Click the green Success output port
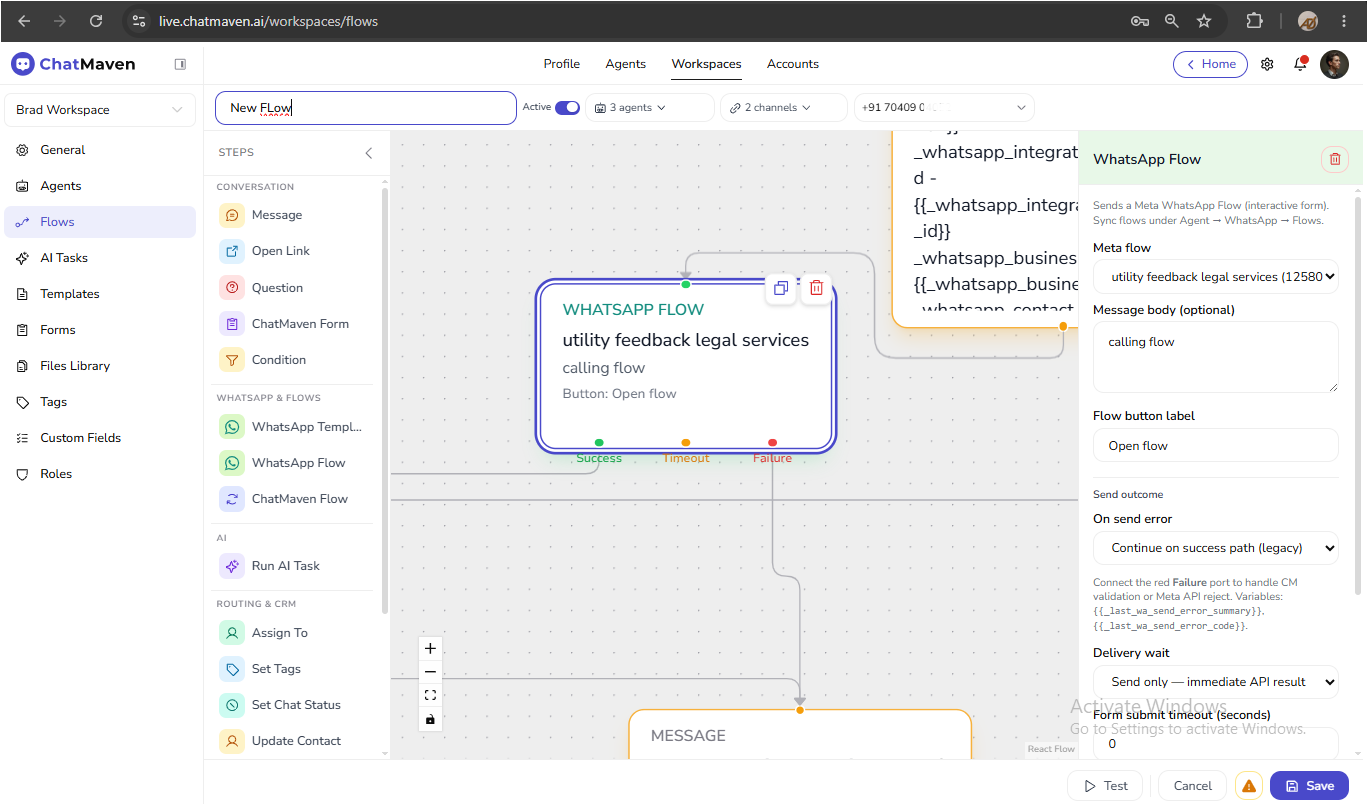This screenshot has height=811, width=1367. click(599, 442)
